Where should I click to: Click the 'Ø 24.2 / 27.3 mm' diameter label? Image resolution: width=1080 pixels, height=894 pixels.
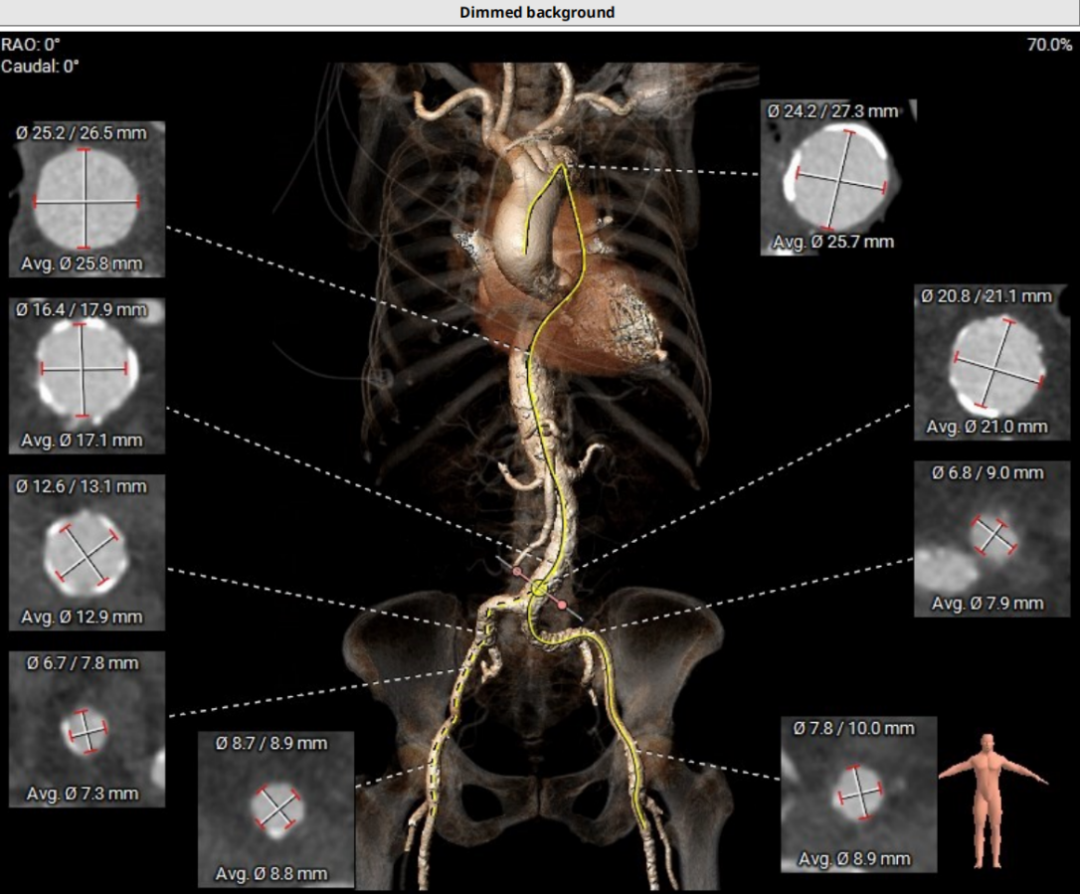click(833, 112)
